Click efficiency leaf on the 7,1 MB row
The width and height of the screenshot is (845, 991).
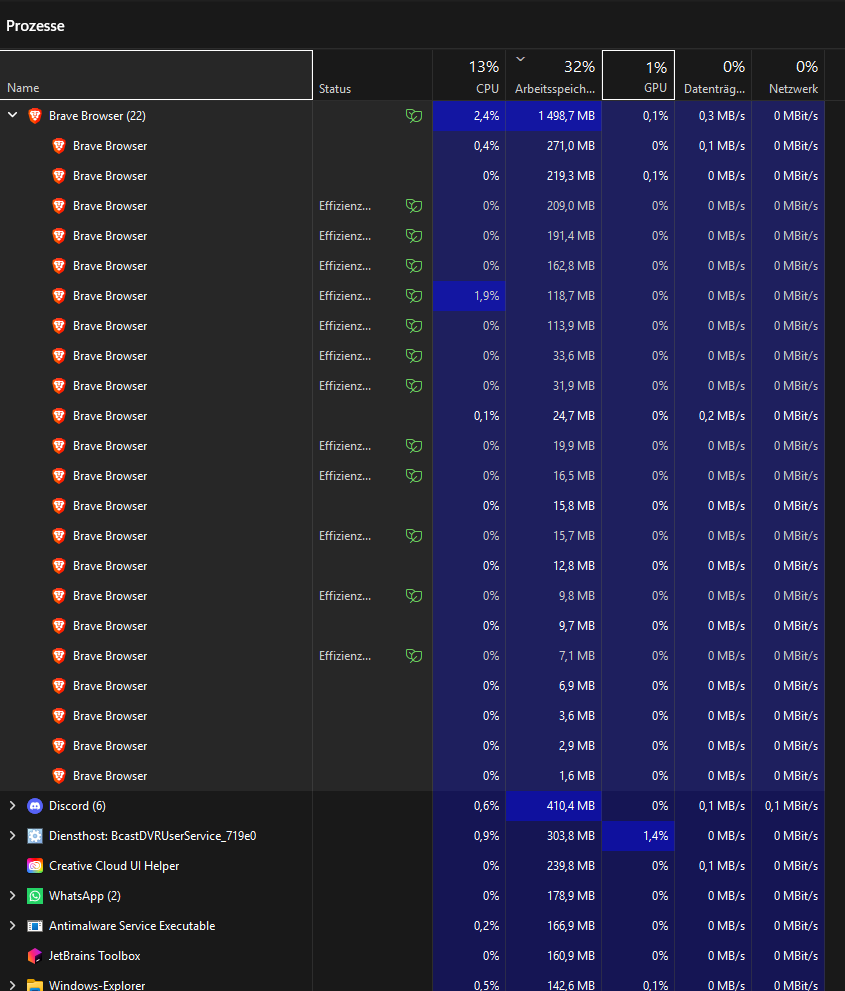pyautogui.click(x=414, y=656)
